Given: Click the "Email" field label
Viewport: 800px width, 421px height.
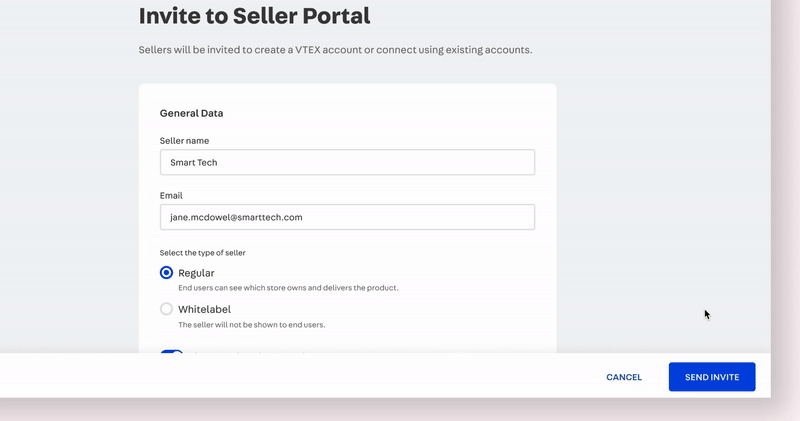Looking at the screenshot, I should pyautogui.click(x=171, y=196).
